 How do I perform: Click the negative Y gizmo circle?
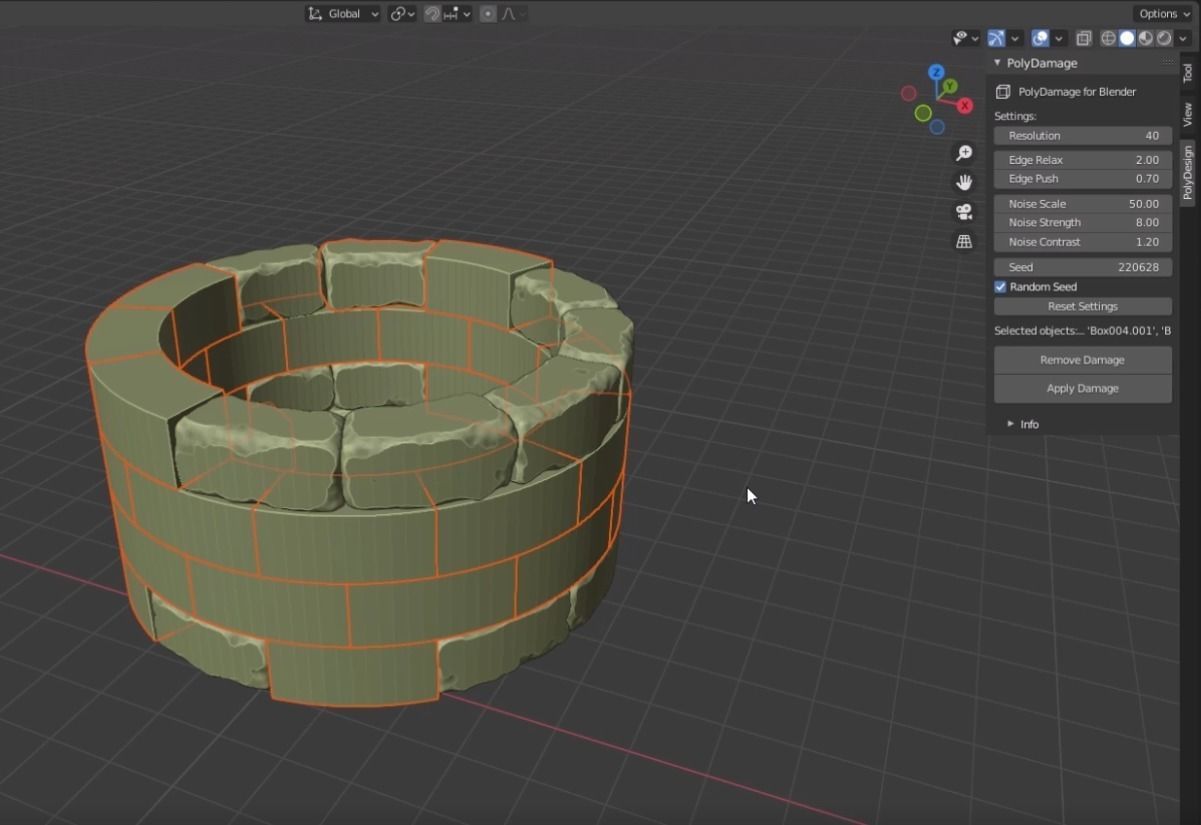coord(923,113)
